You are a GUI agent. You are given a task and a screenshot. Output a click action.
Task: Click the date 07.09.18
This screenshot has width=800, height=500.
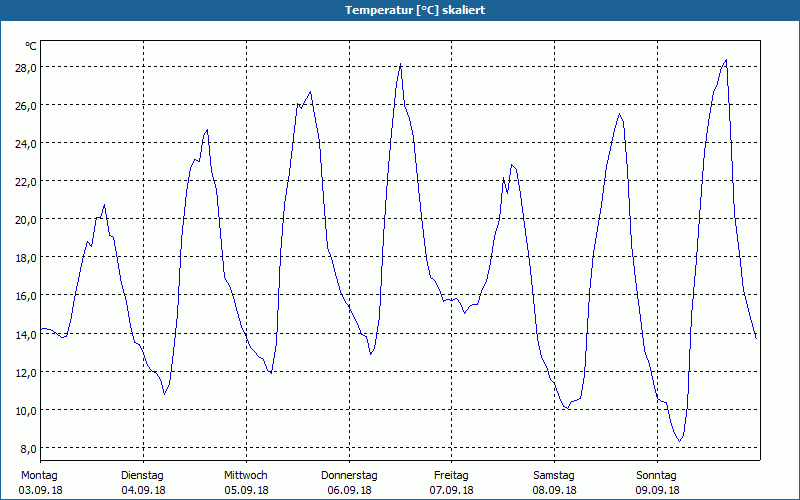(x=452, y=490)
